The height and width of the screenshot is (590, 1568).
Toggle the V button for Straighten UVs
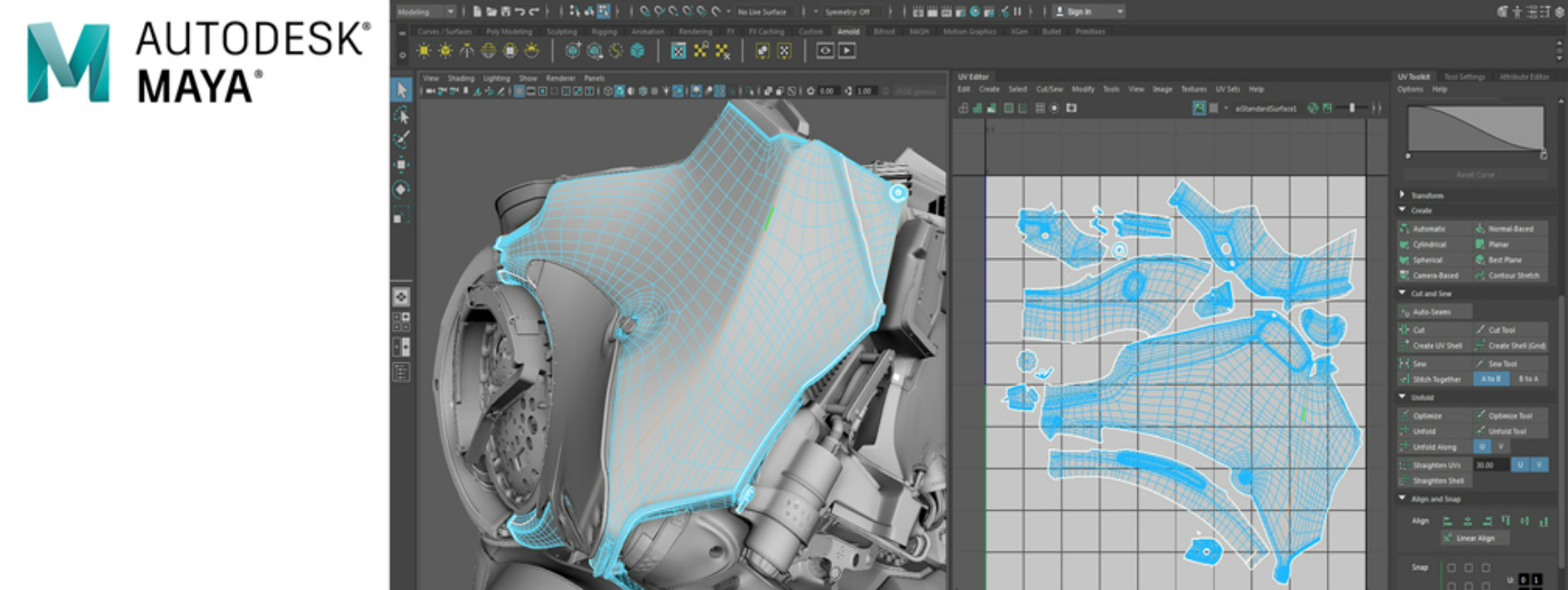coord(1538,465)
